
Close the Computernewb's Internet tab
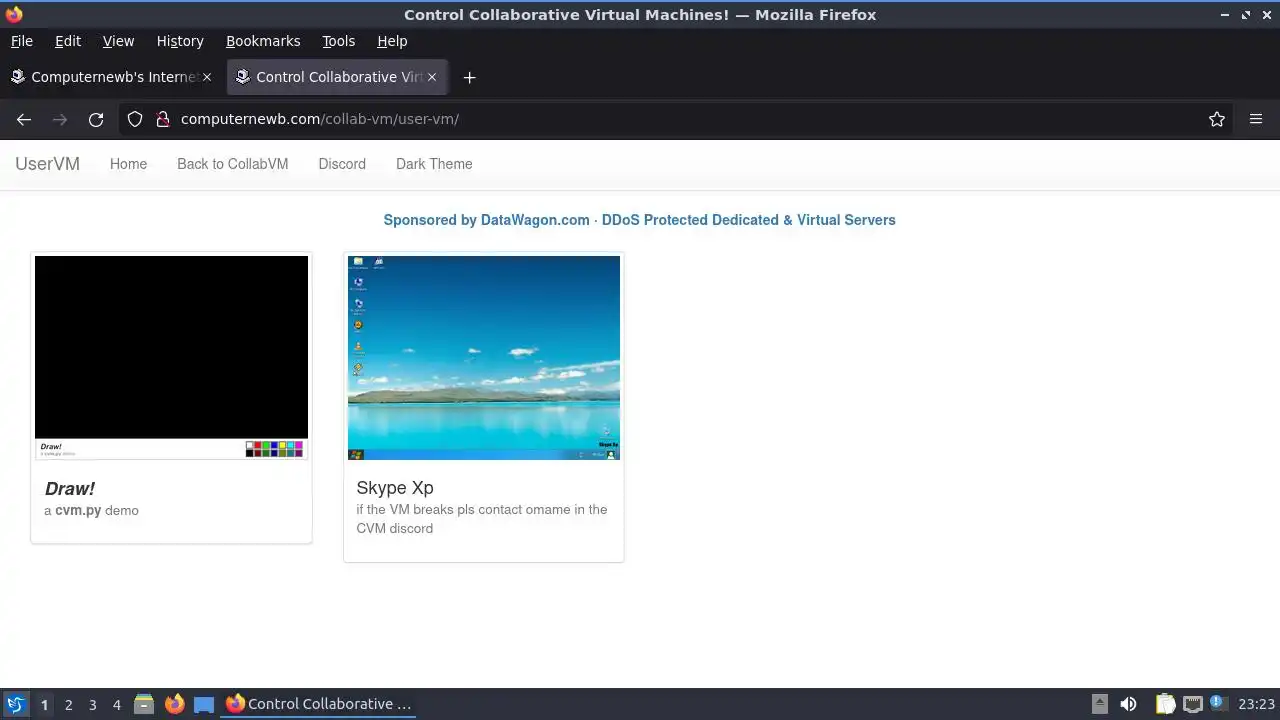[207, 77]
